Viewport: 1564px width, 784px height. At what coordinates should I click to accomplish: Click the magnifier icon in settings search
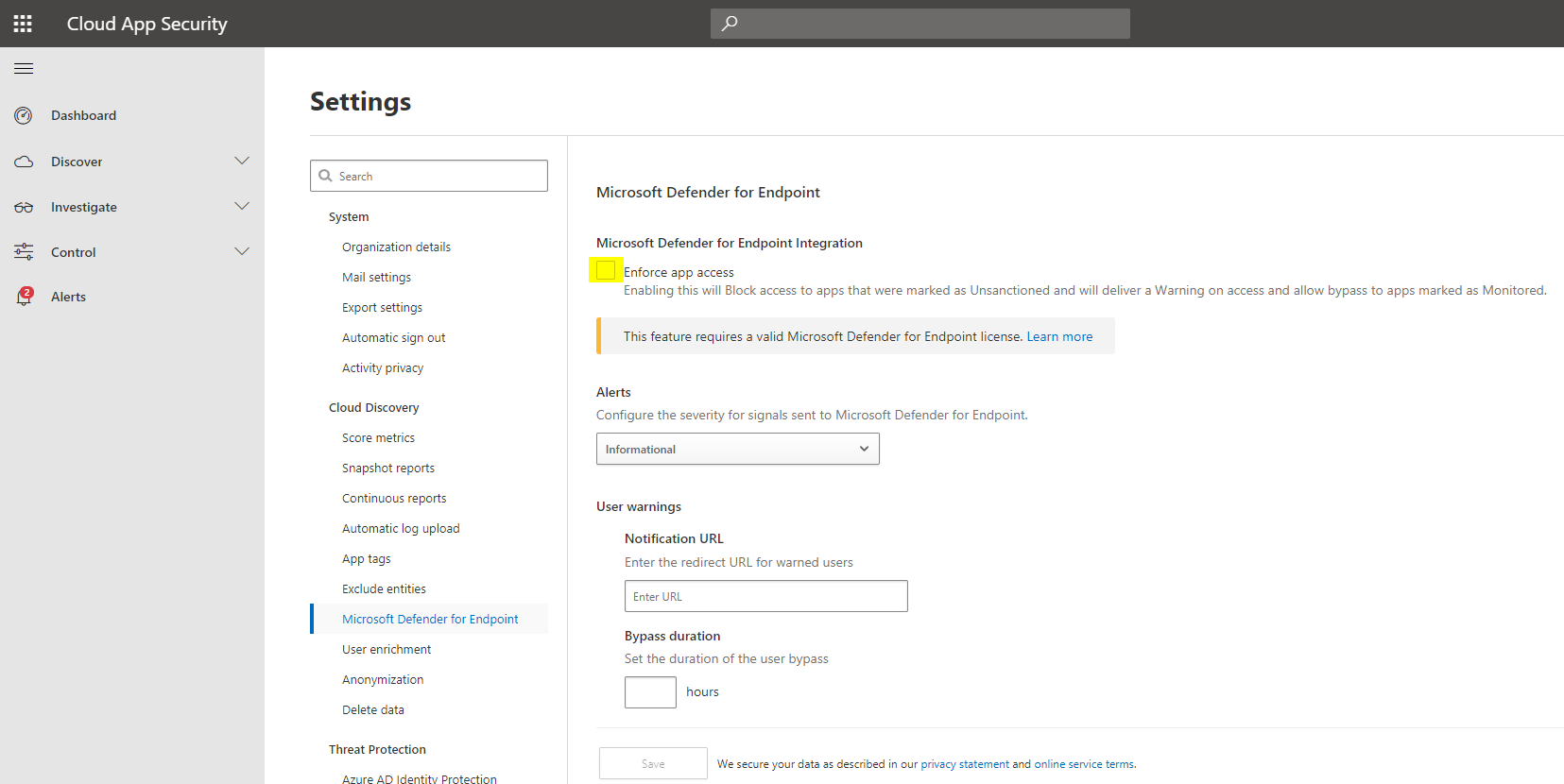pyautogui.click(x=326, y=176)
